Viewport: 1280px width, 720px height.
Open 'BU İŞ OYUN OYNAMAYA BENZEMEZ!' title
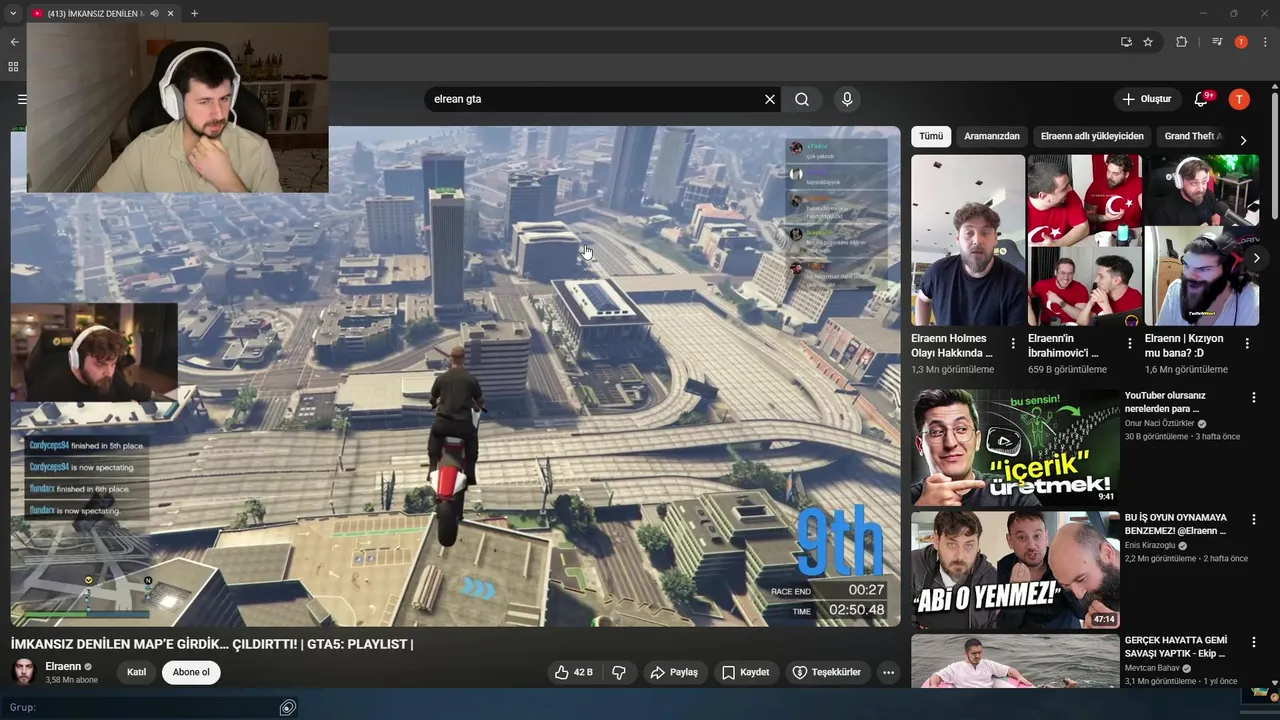pos(1176,524)
